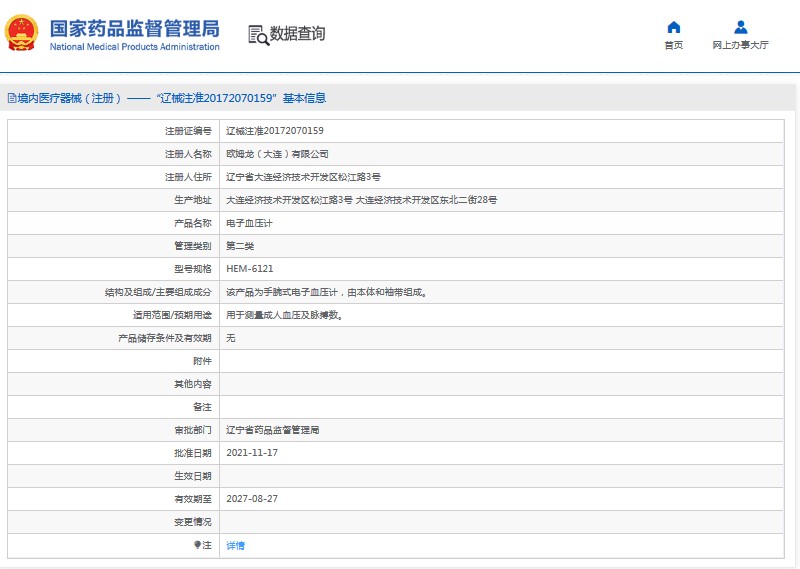Select address 辽宁省大连经济技术开发区松江路3号

[x=303, y=177]
